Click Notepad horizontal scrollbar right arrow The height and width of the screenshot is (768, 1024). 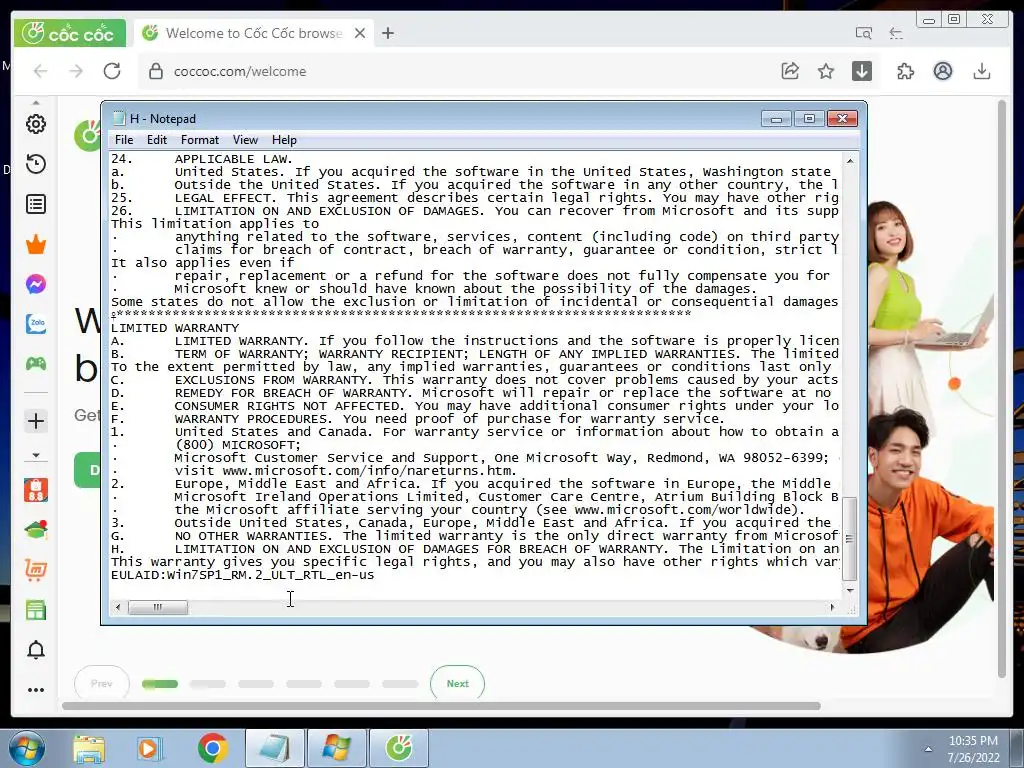(x=832, y=607)
